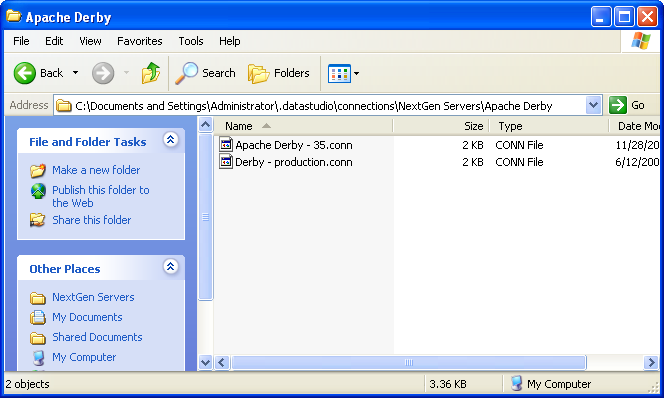The height and width of the screenshot is (398, 664).
Task: Expand the Address bar dropdown
Action: pyautogui.click(x=593, y=105)
